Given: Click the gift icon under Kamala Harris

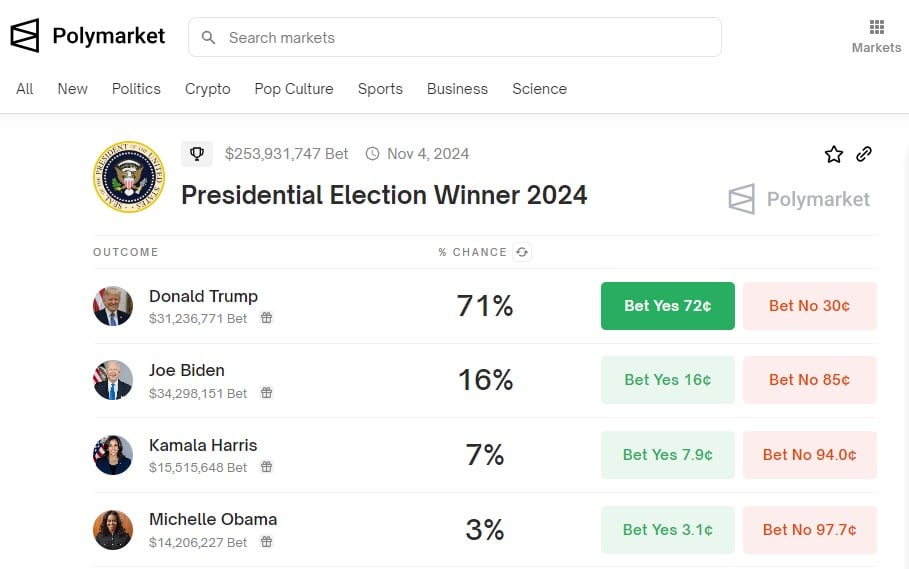Looking at the screenshot, I should pos(266,467).
